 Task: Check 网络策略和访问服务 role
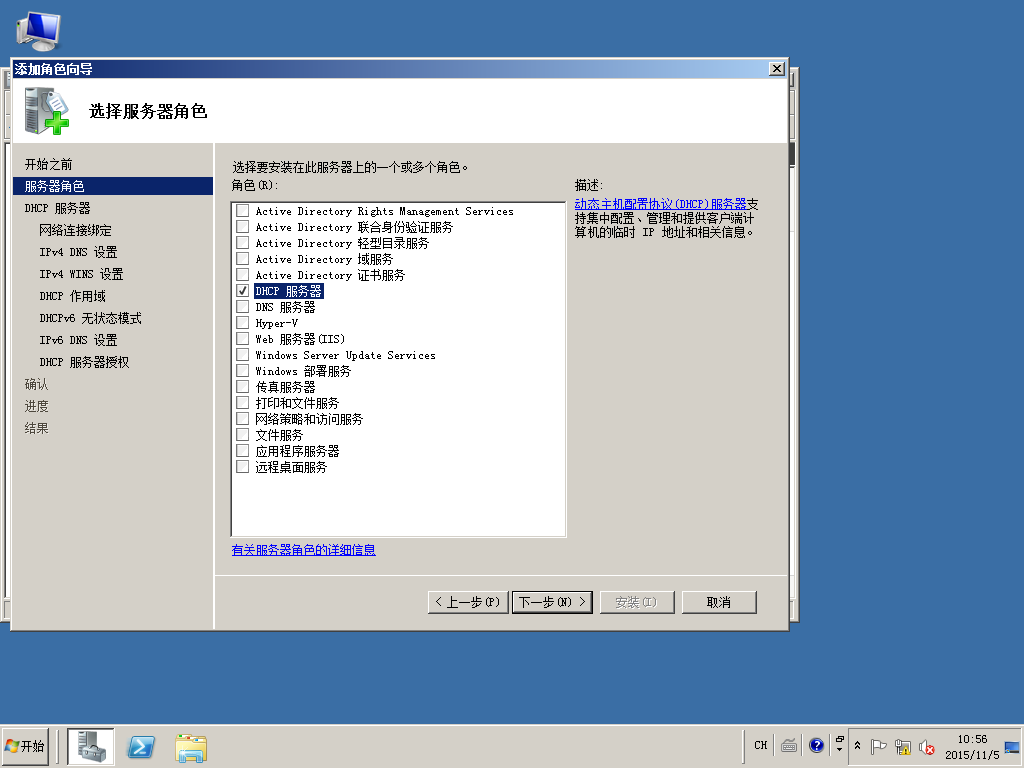tap(242, 419)
